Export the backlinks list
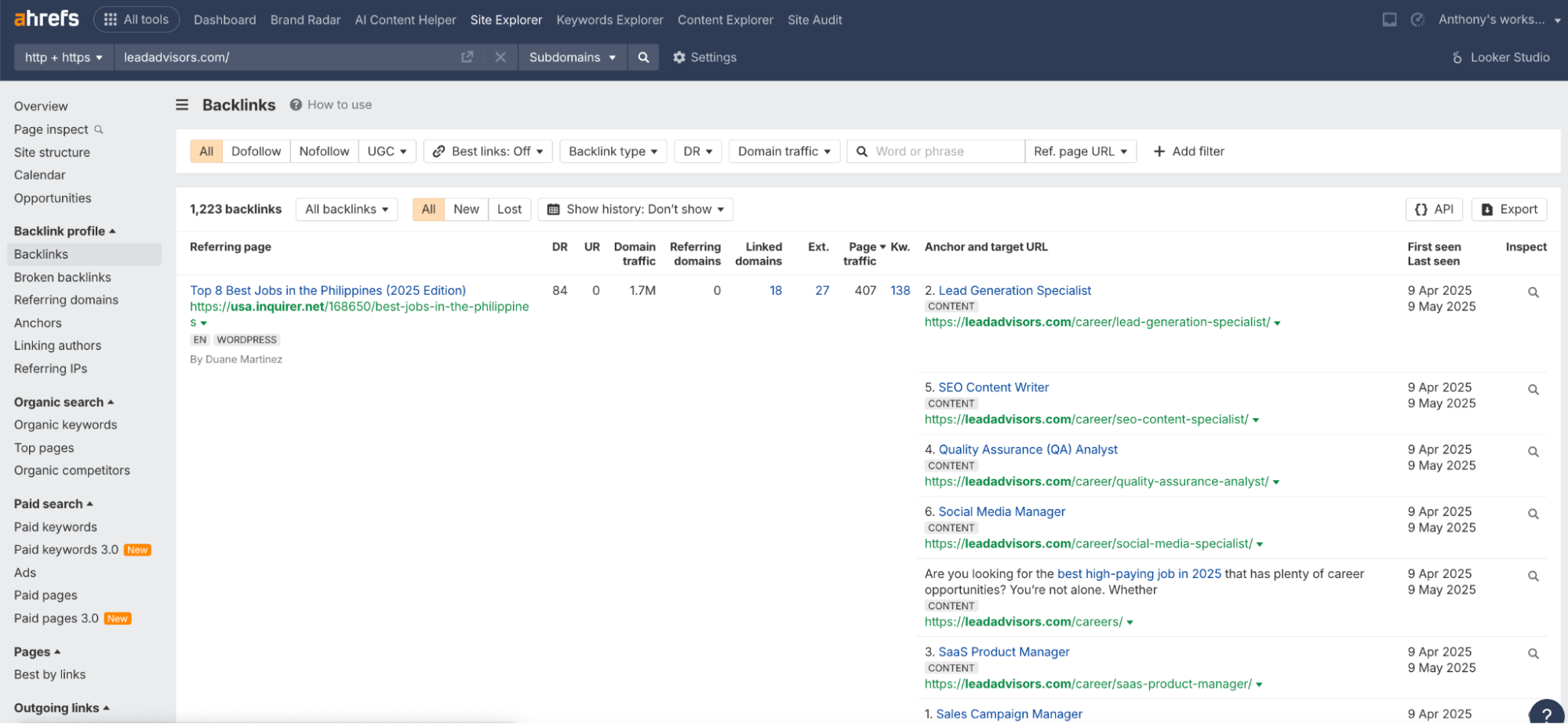The image size is (1568, 724). click(x=1509, y=209)
